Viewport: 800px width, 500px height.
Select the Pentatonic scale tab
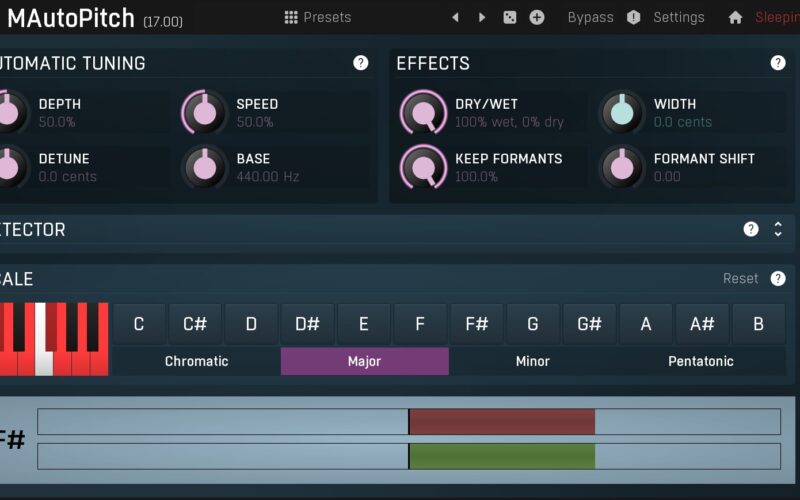pos(700,361)
